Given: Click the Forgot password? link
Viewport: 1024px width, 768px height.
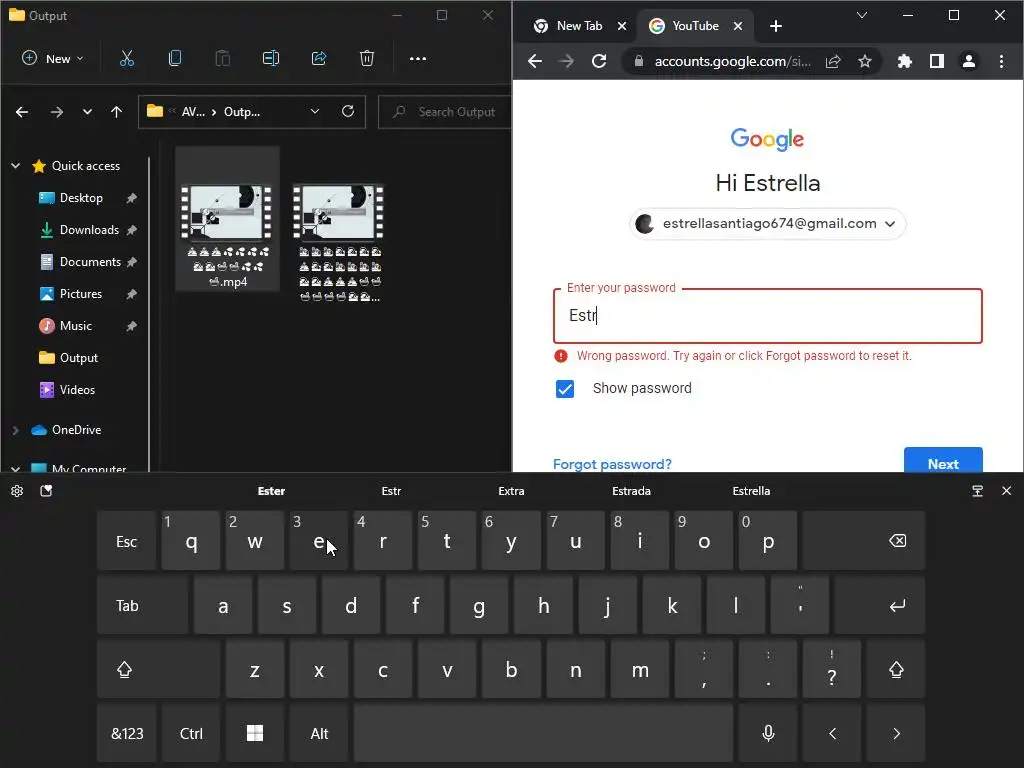Looking at the screenshot, I should [612, 464].
